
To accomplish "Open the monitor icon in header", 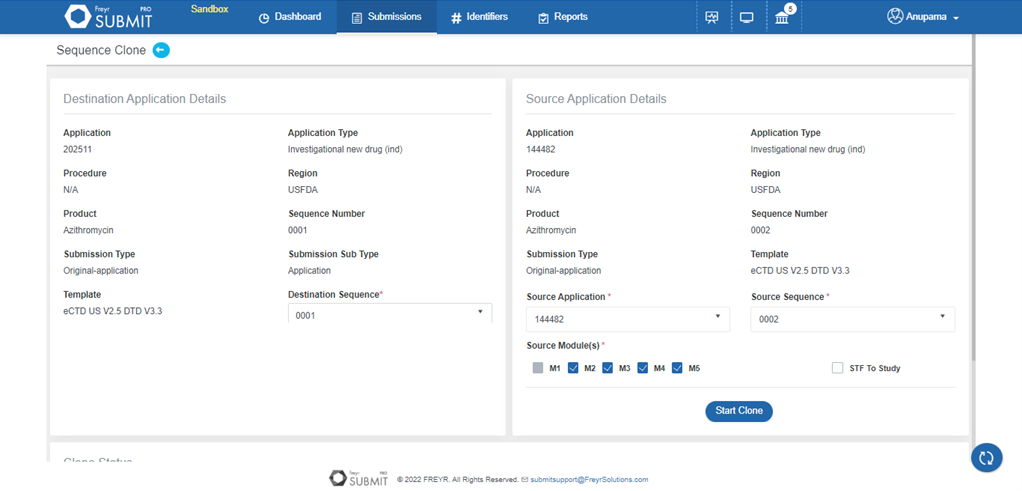I will (x=747, y=18).
